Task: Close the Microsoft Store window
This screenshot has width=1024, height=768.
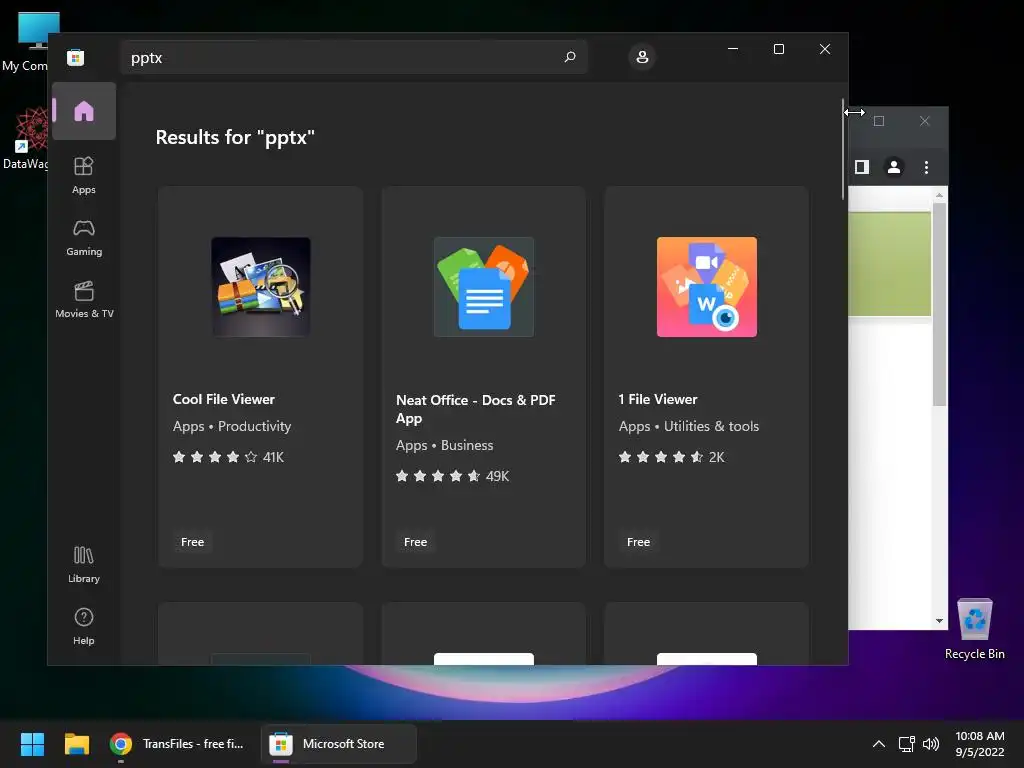Action: pyautogui.click(x=825, y=49)
